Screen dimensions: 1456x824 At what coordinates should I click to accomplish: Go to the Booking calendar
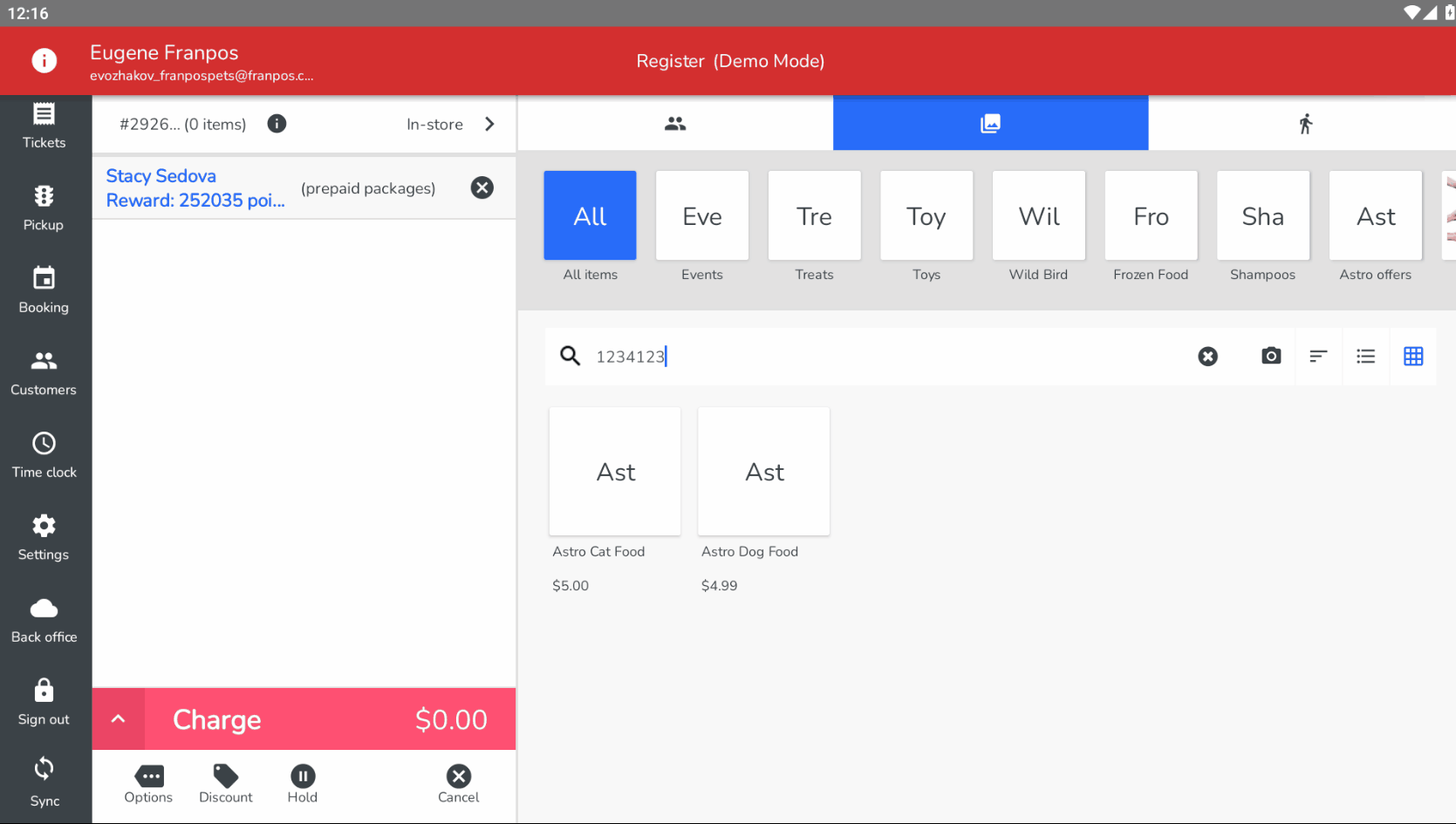coord(44,290)
